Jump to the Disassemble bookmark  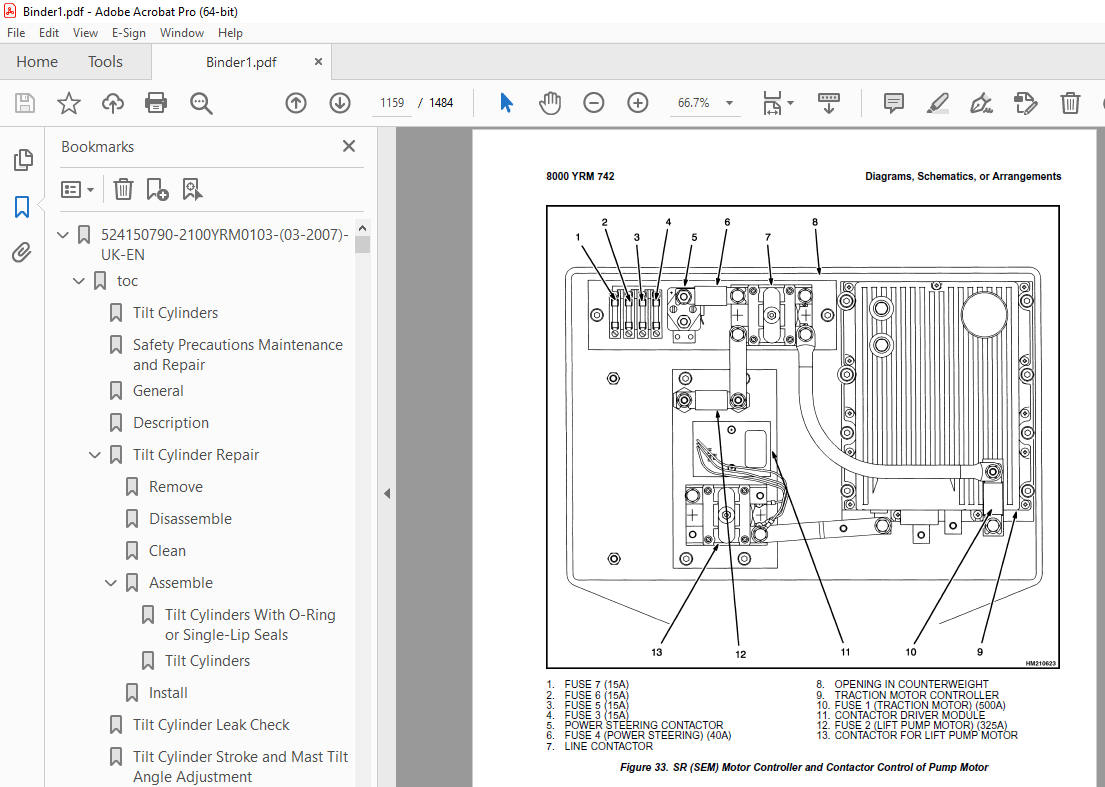pyautogui.click(x=190, y=519)
